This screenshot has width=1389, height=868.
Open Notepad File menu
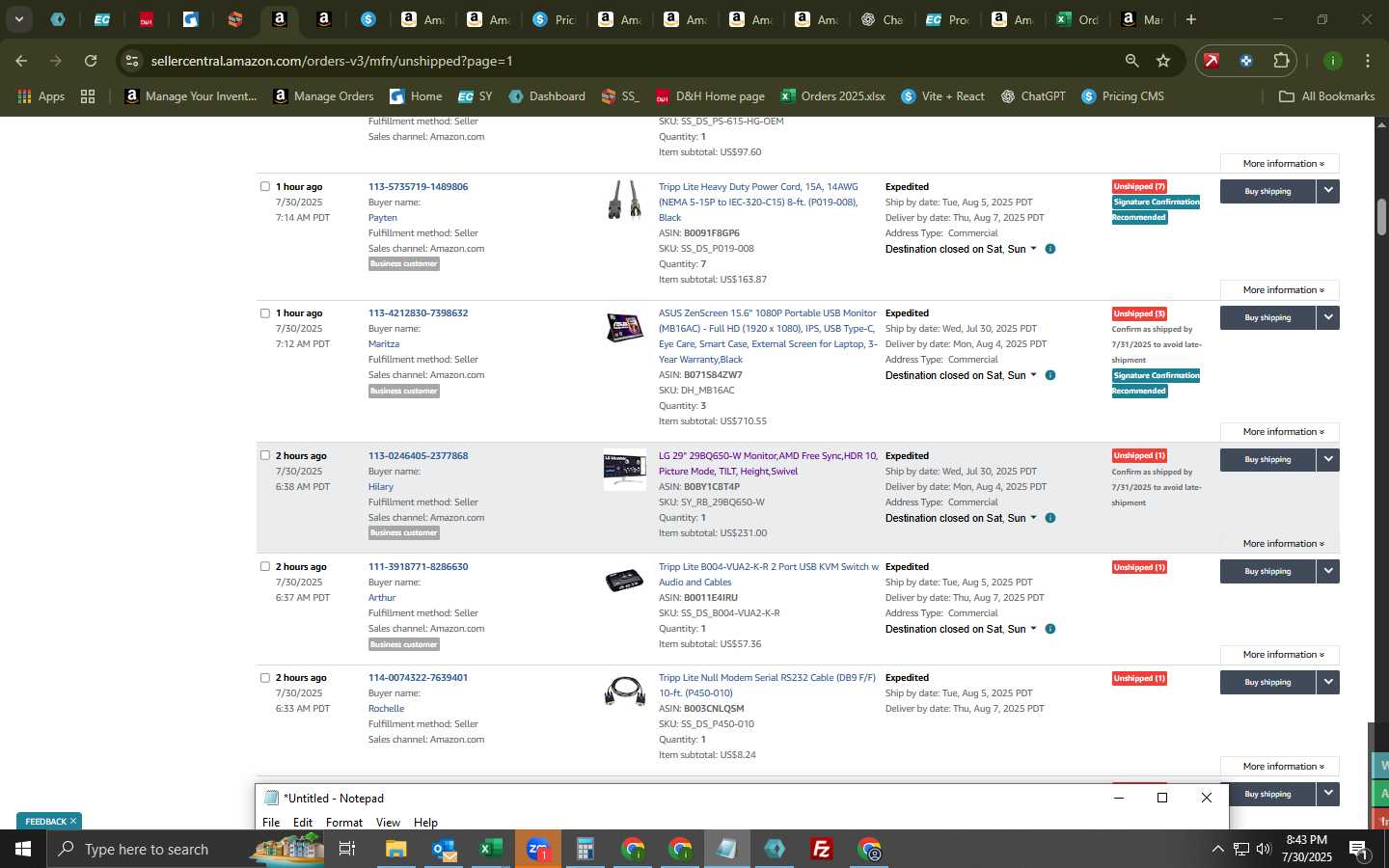271,823
